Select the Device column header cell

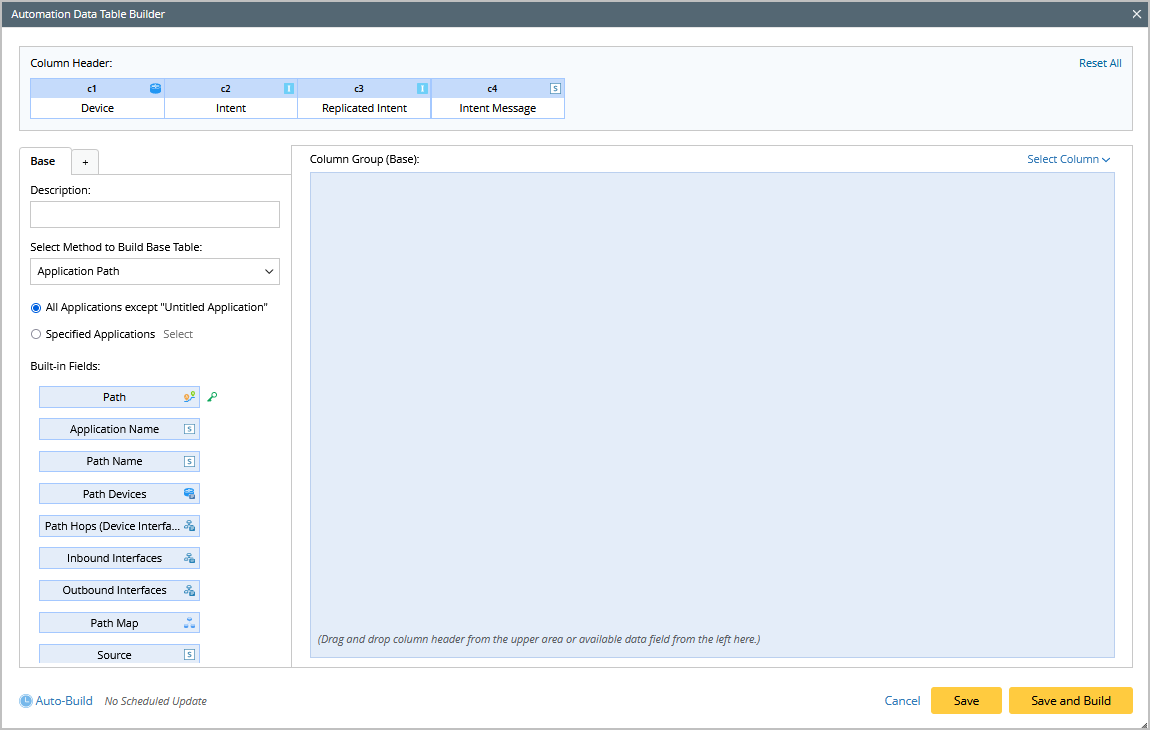tap(98, 109)
